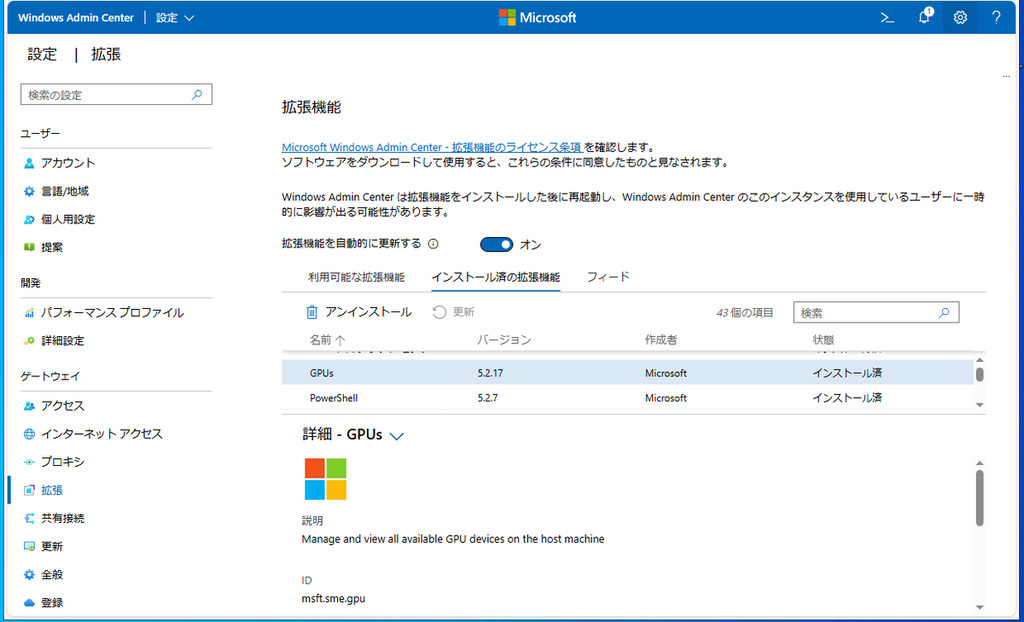Click the アカウント sidebar icon
Image resolution: width=1024 pixels, height=622 pixels.
click(x=29, y=163)
